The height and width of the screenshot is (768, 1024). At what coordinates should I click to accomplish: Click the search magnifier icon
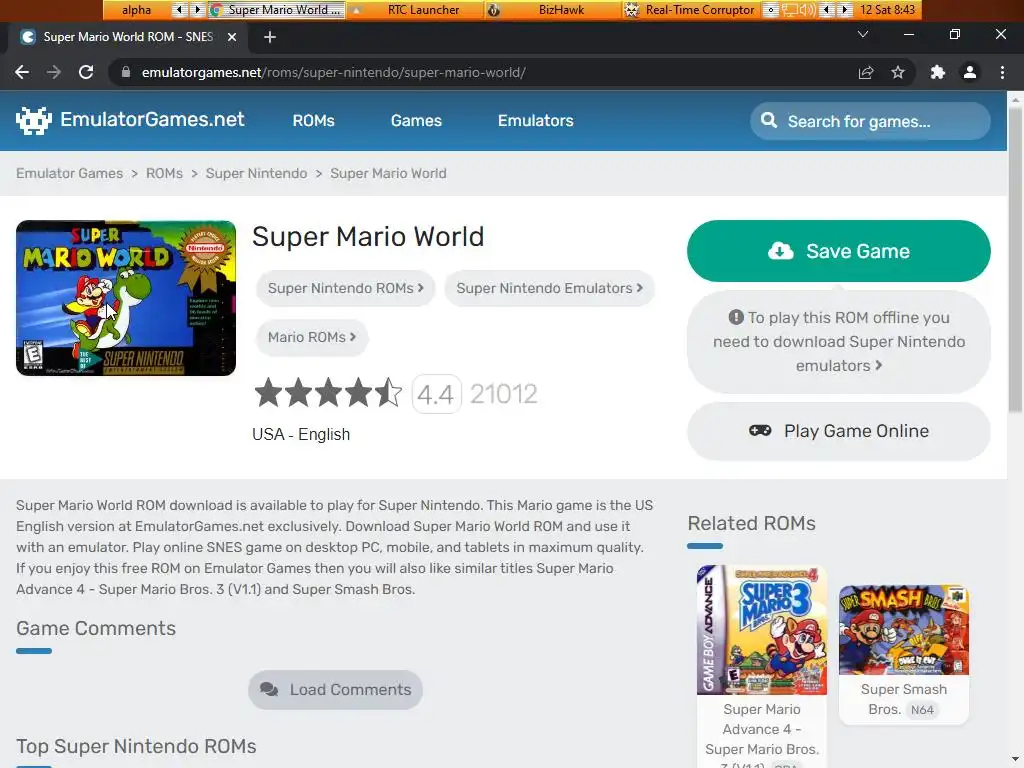coord(769,121)
